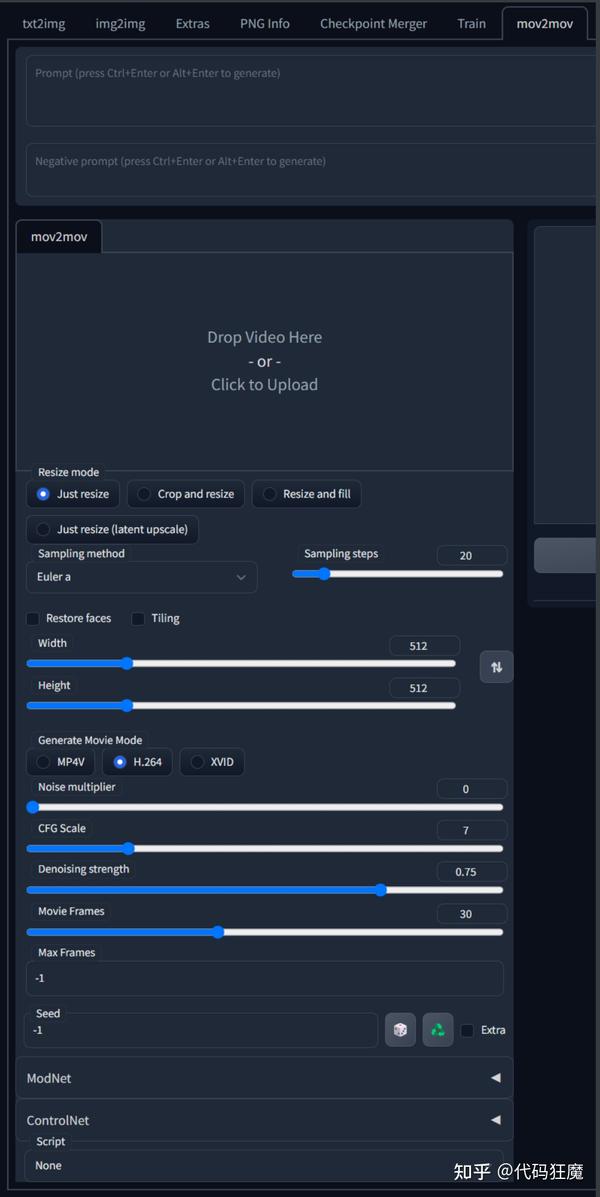Open the Checkpoint Merger tab
600x1197 pixels.
coord(373,23)
